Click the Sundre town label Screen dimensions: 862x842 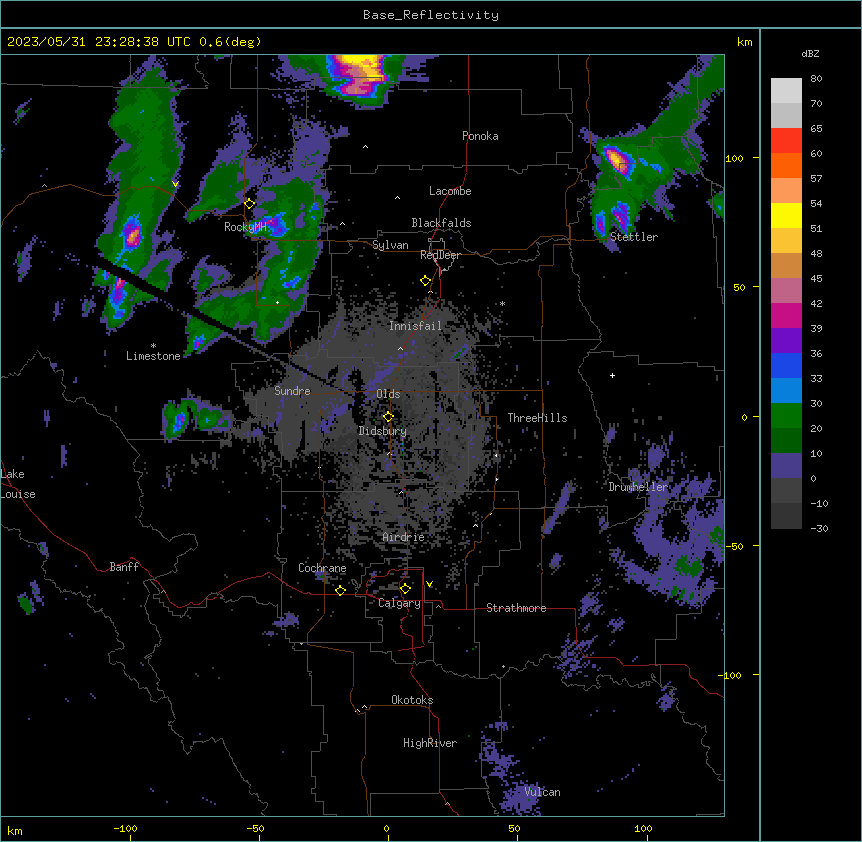(x=292, y=391)
